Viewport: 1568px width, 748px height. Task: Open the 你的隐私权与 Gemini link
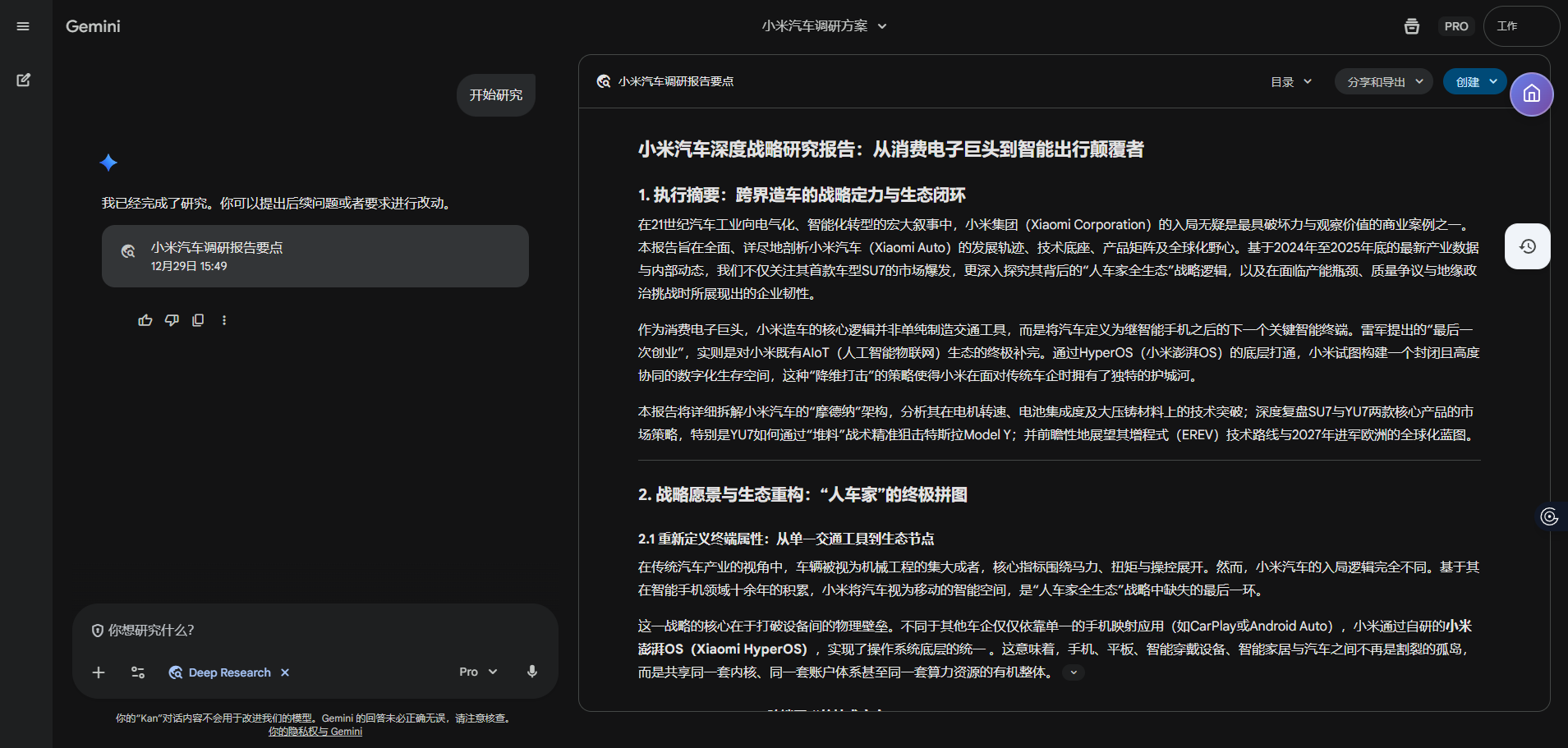[x=315, y=732]
